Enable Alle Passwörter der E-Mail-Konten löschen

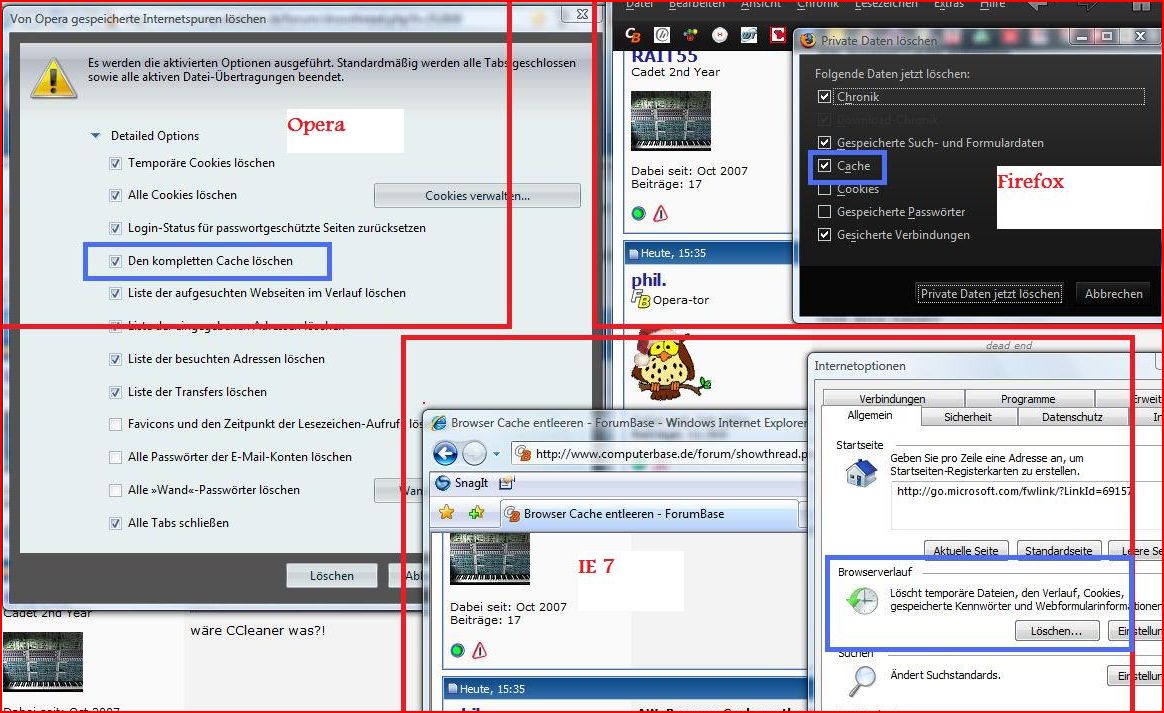click(x=115, y=458)
